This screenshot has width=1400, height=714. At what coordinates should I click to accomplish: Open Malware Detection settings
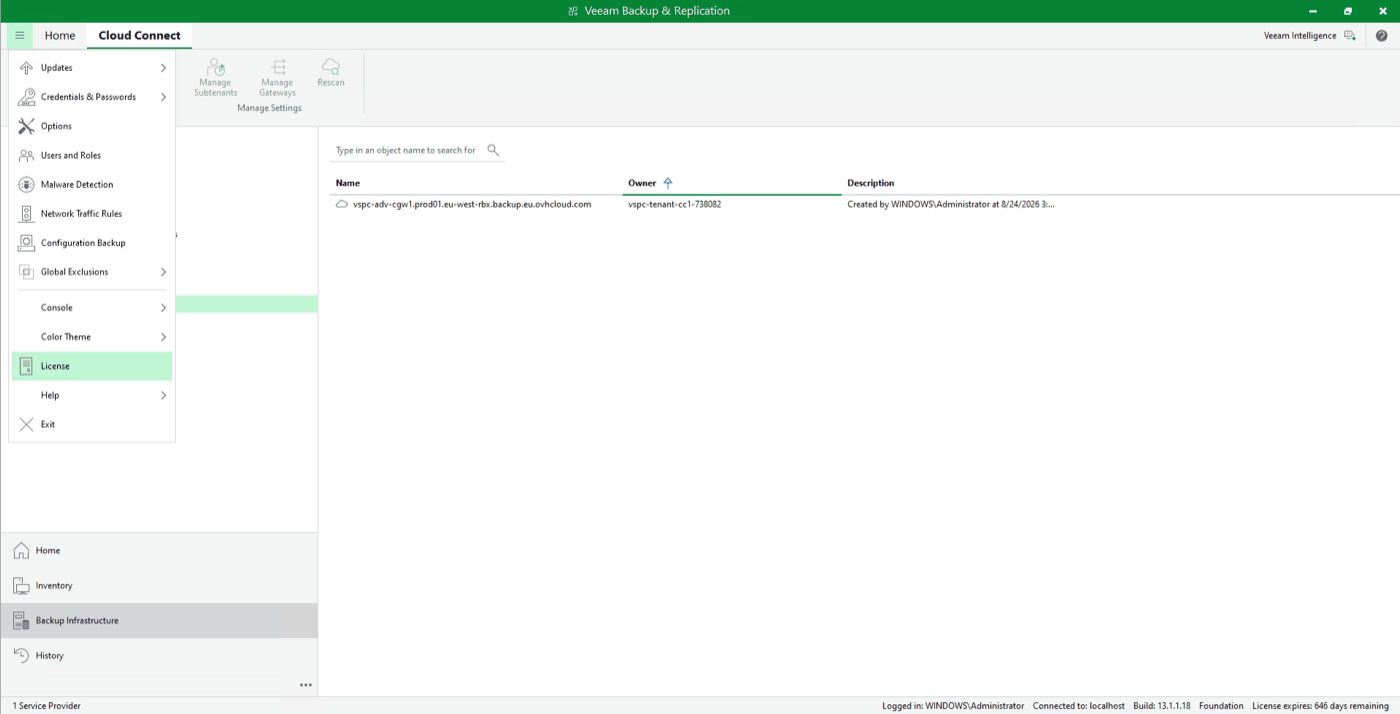(x=92, y=184)
